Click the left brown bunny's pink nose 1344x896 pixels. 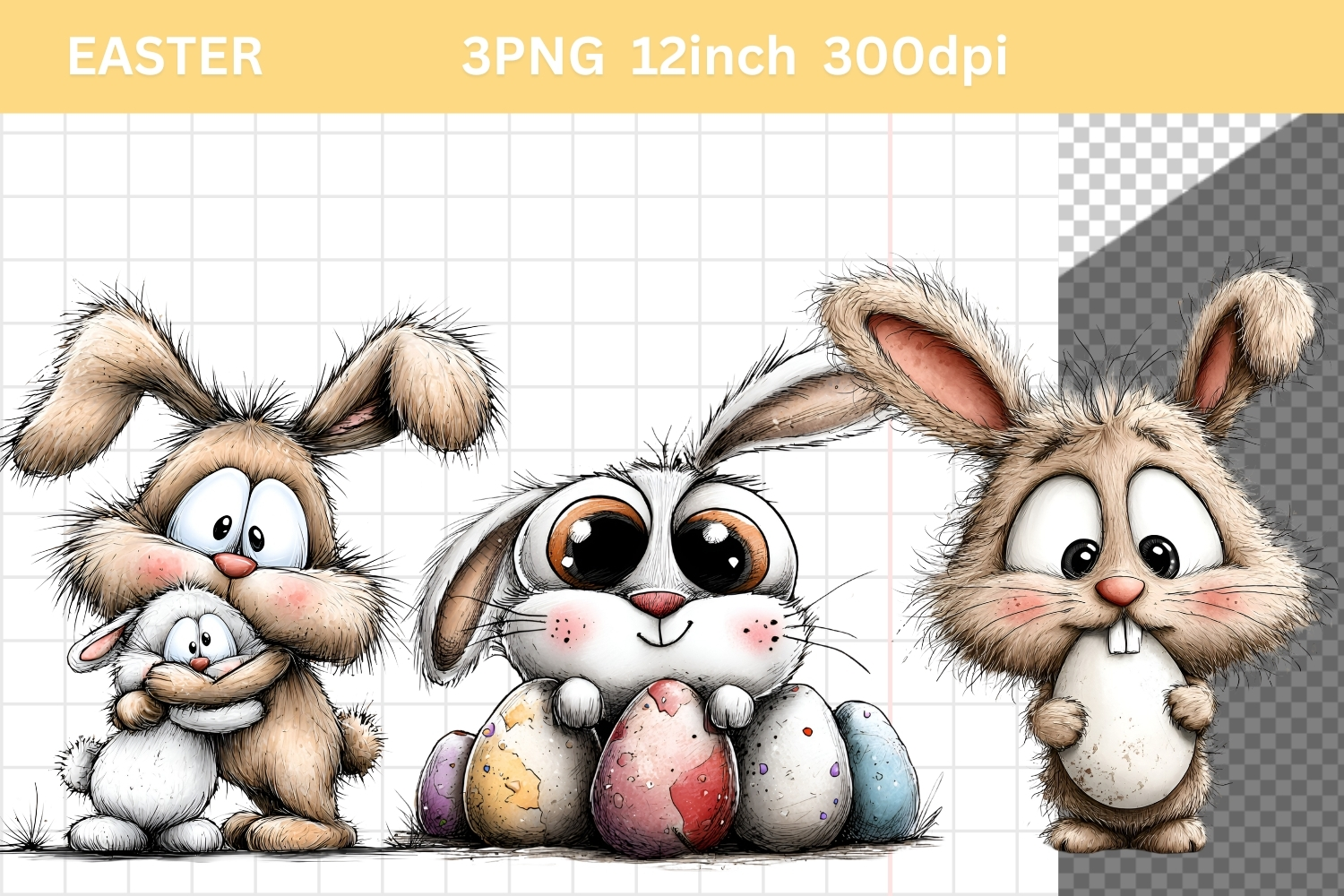coord(235,564)
